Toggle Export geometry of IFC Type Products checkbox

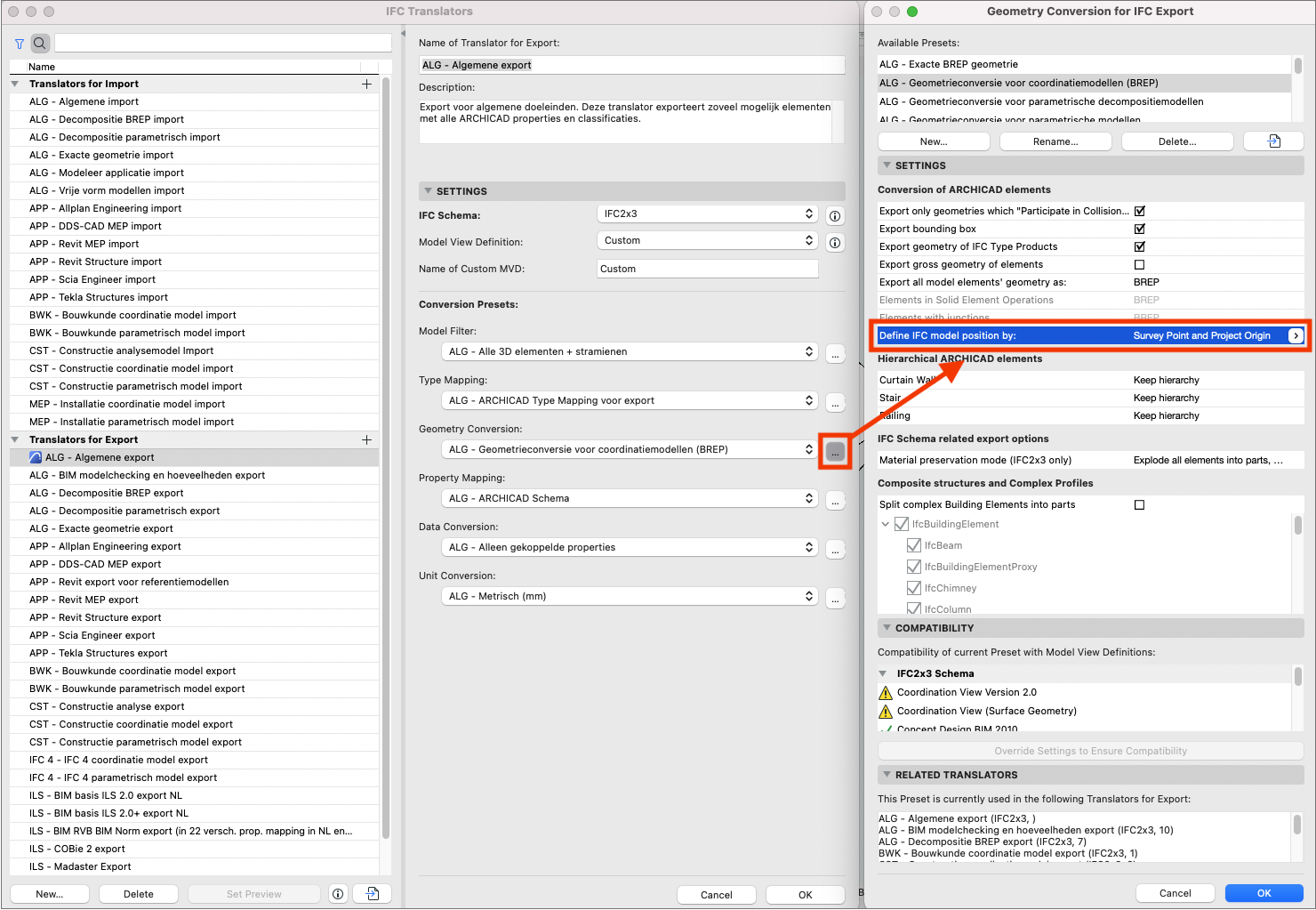click(x=1139, y=246)
